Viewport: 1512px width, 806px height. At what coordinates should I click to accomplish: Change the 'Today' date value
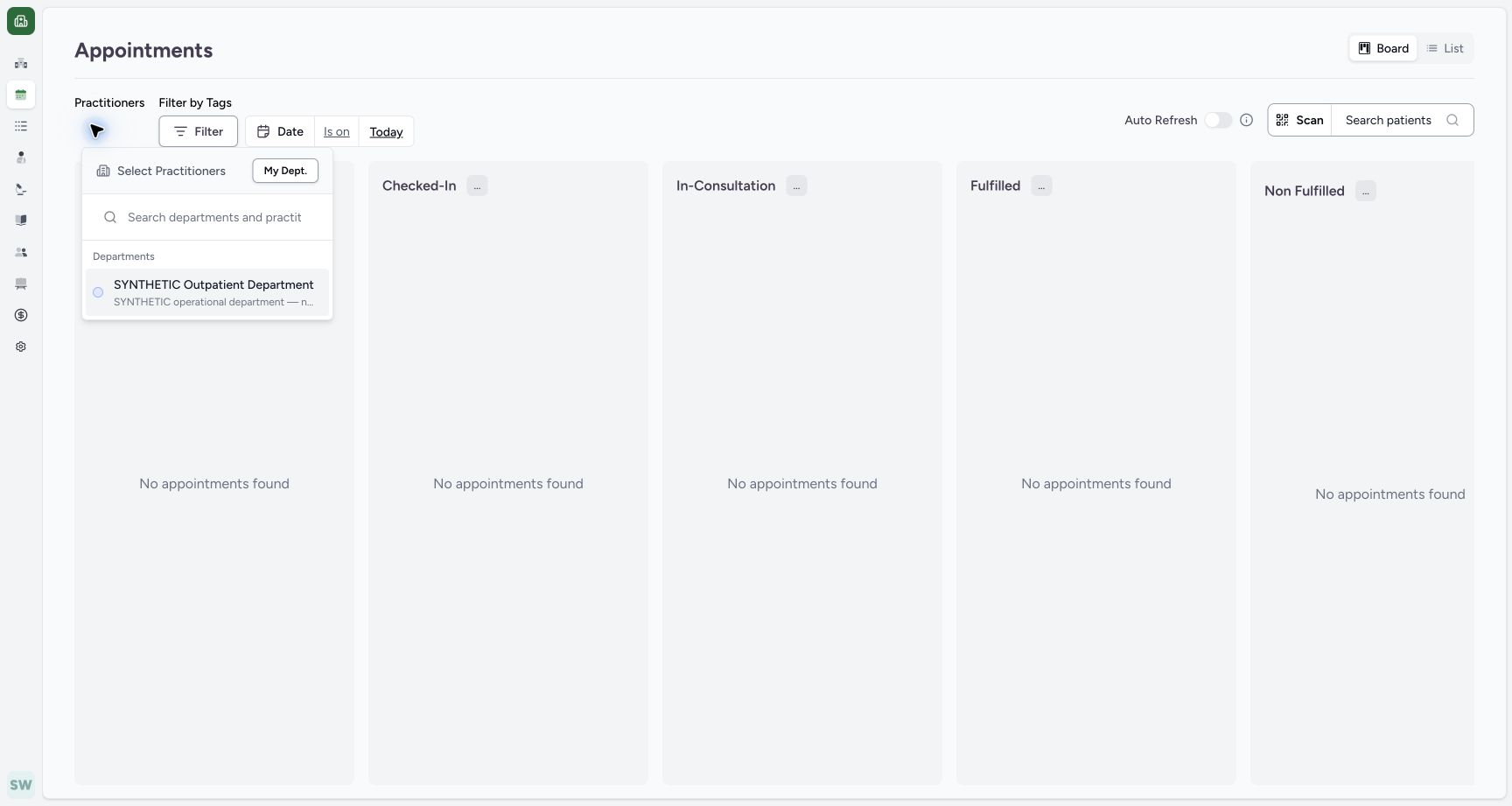(386, 131)
